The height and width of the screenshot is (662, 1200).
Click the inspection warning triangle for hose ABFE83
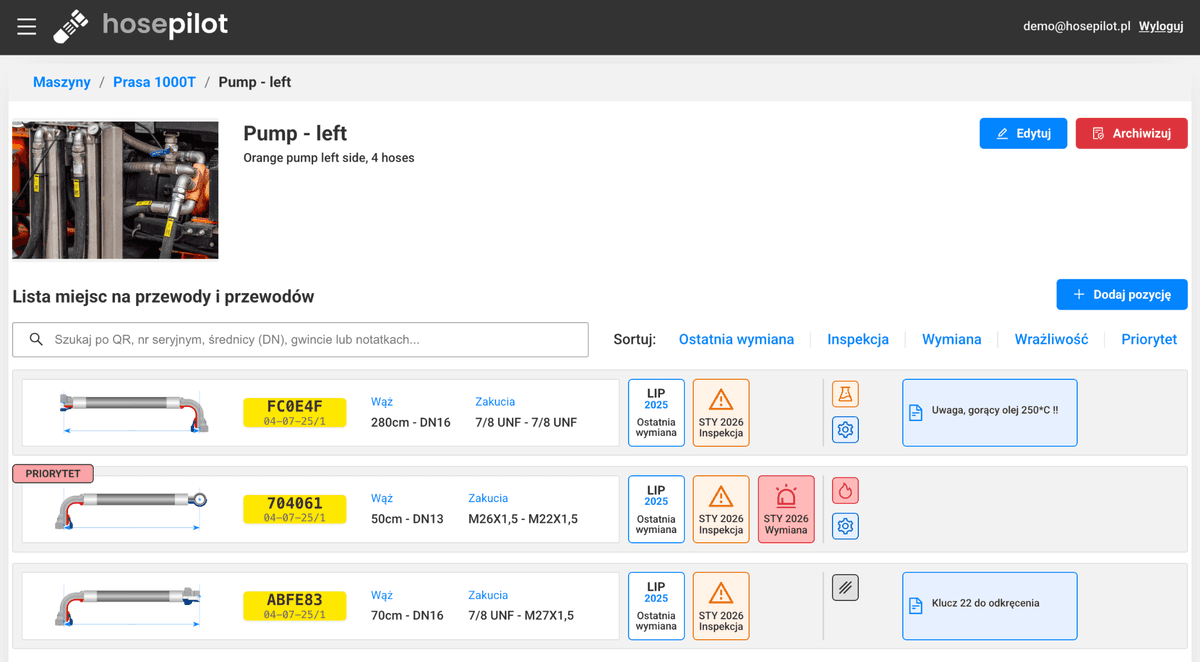click(721, 606)
